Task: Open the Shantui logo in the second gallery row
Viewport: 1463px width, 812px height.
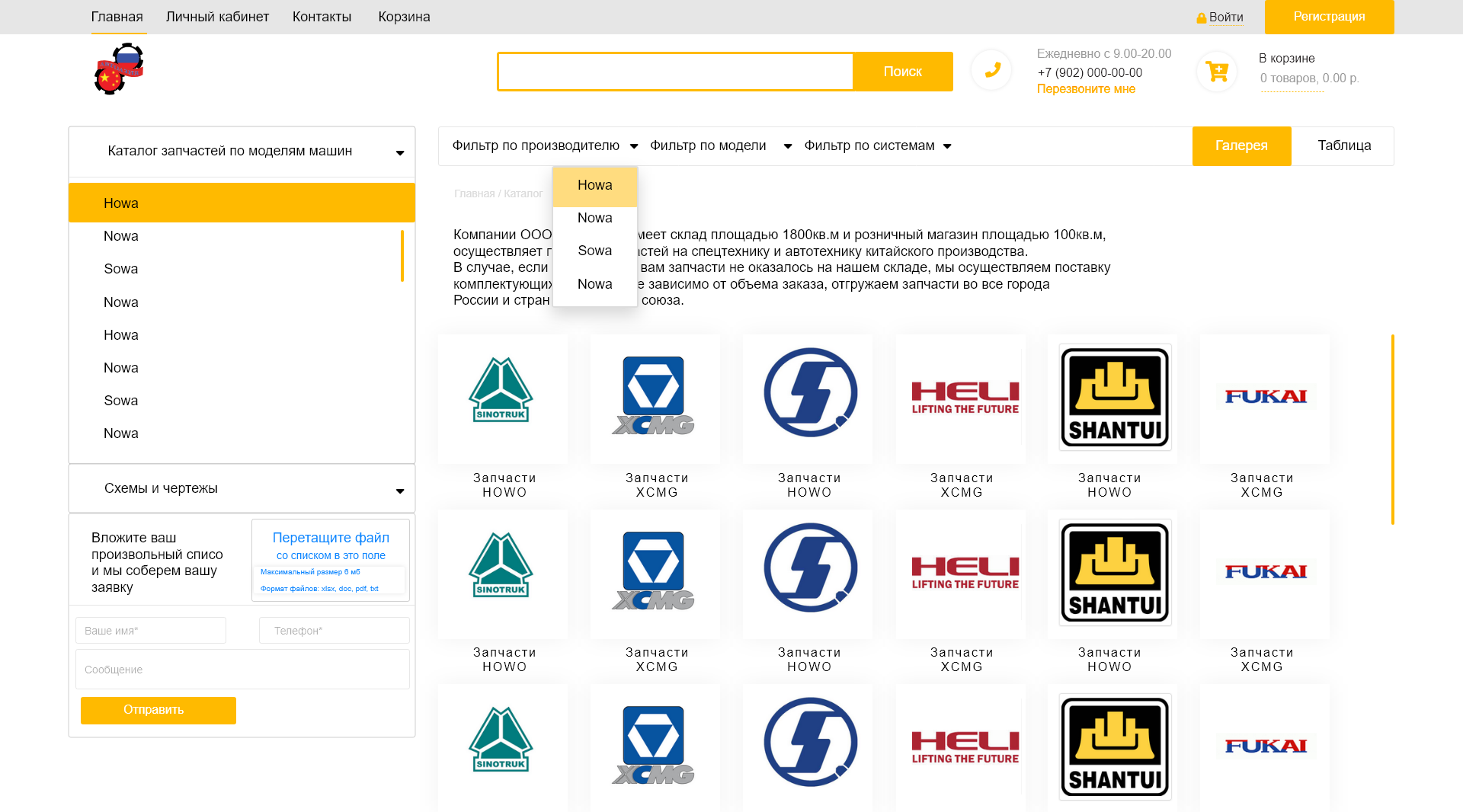Action: 1115,572
